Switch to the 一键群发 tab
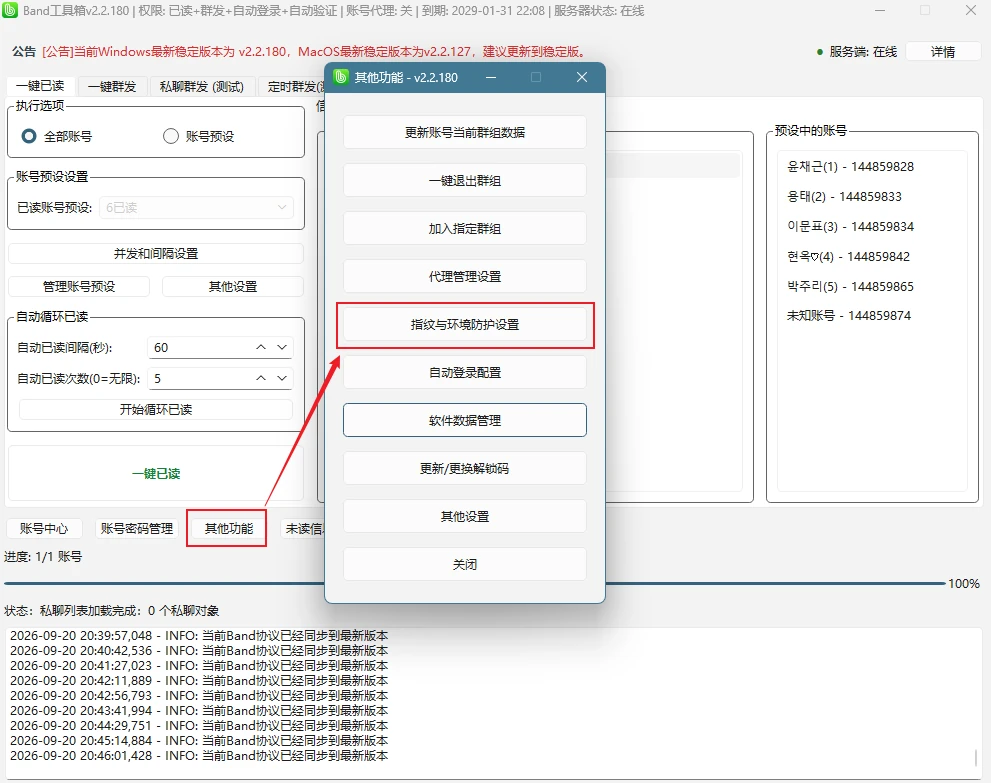The image size is (991, 783). click(112, 87)
